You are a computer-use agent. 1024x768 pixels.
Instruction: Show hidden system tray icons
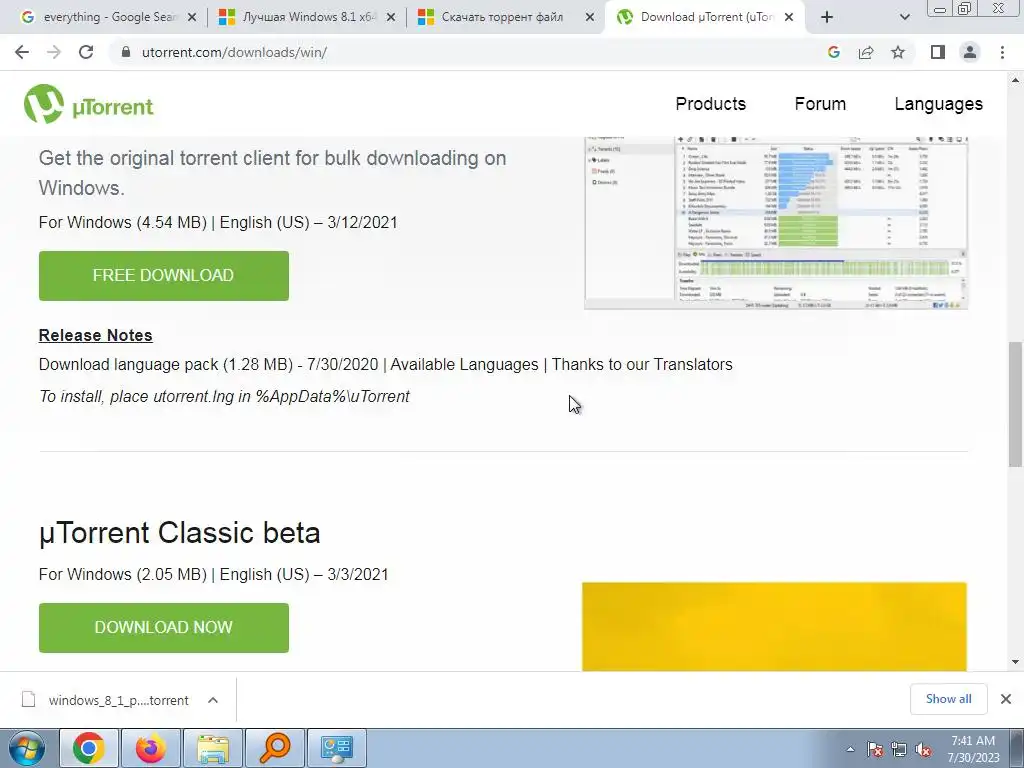[x=850, y=749]
